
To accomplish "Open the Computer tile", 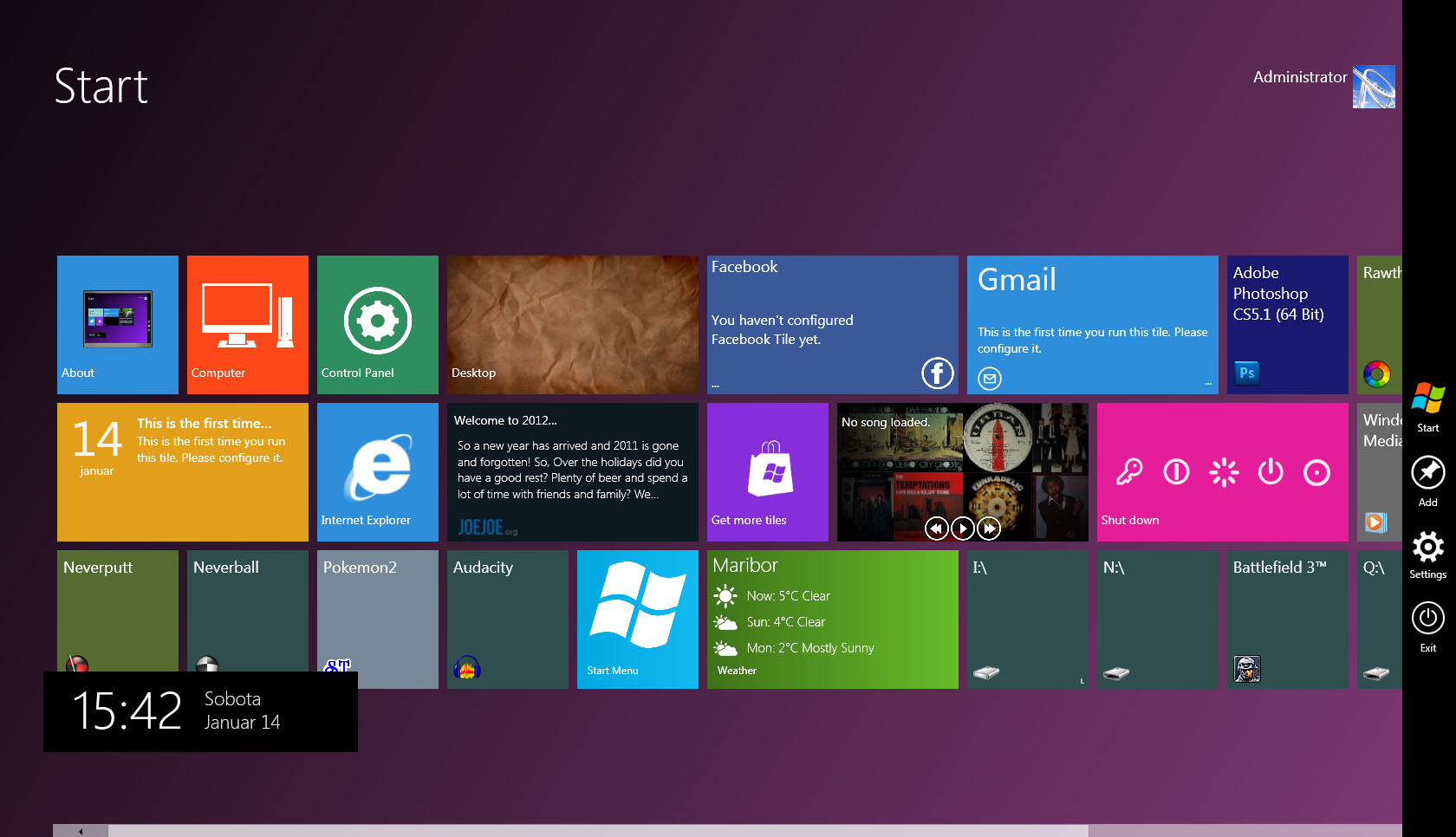I will [x=248, y=325].
